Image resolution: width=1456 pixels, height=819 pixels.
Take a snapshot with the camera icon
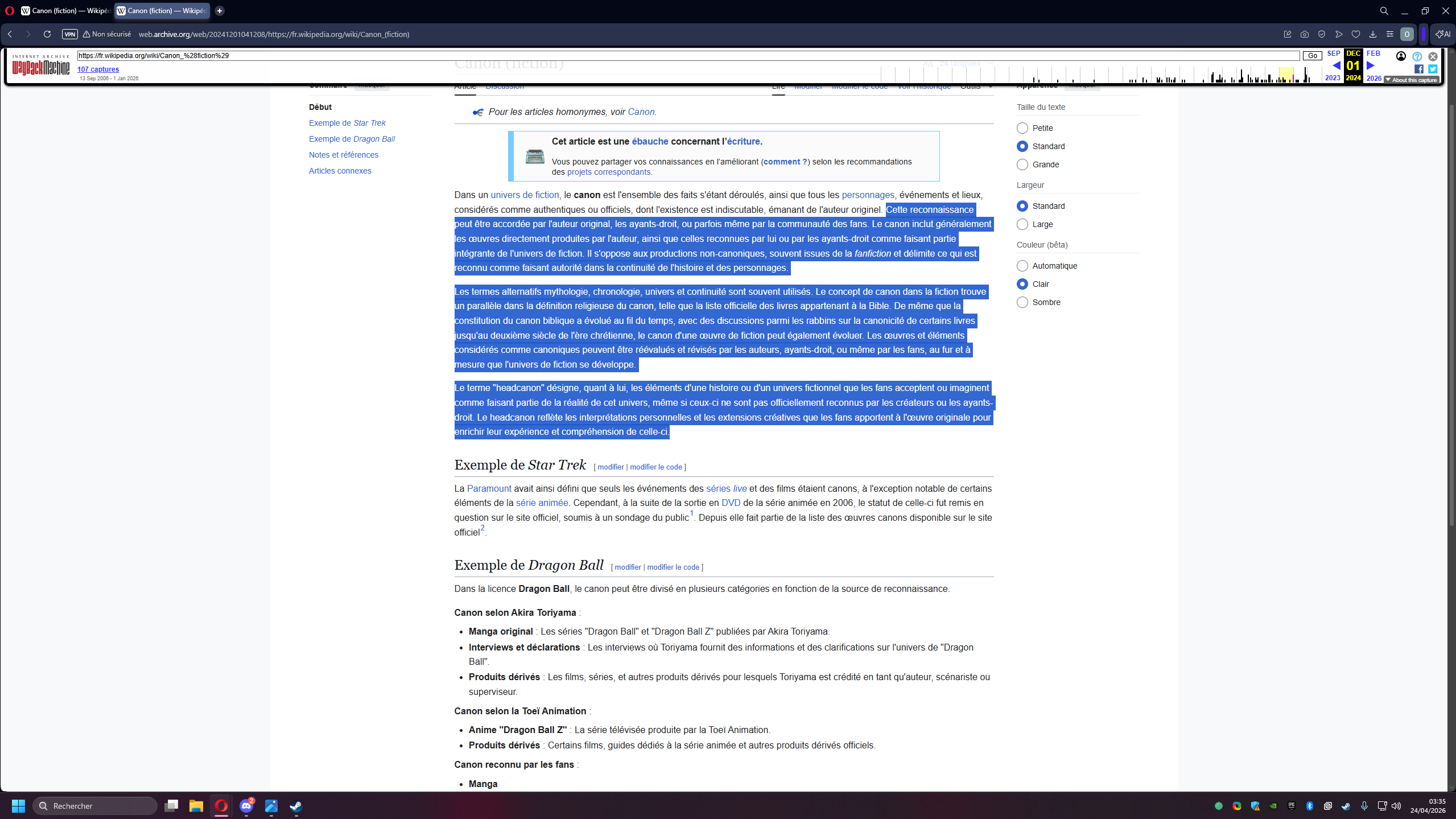click(x=1305, y=34)
